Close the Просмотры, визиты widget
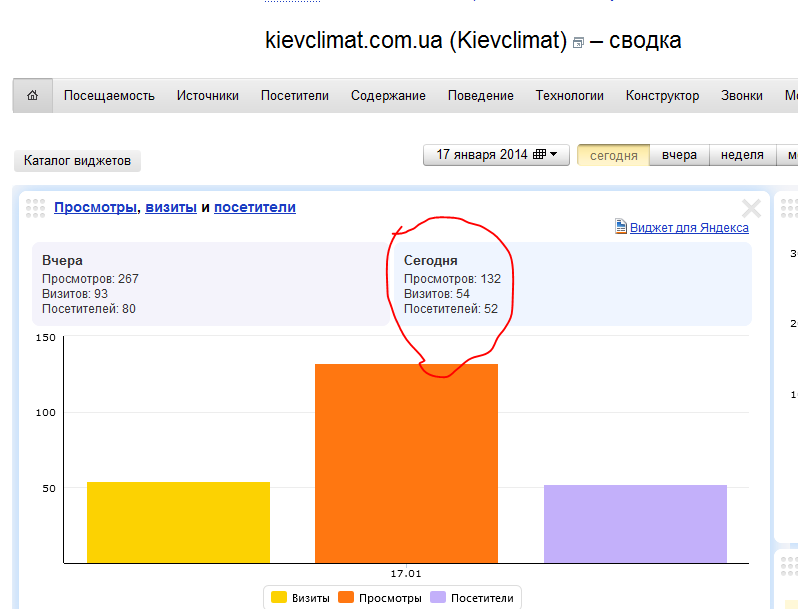The width and height of the screenshot is (798, 609). [751, 209]
